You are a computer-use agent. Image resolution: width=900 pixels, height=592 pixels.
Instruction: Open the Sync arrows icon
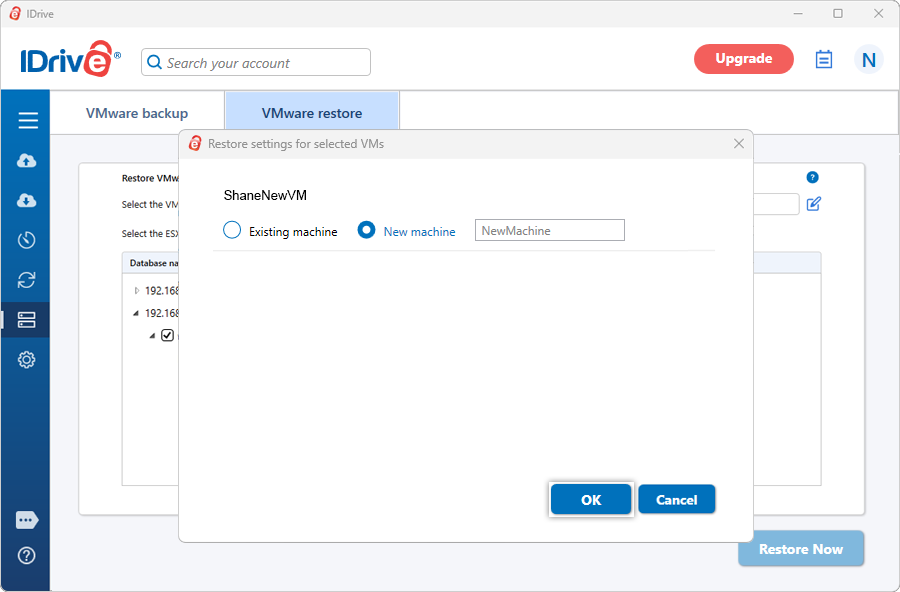26,280
